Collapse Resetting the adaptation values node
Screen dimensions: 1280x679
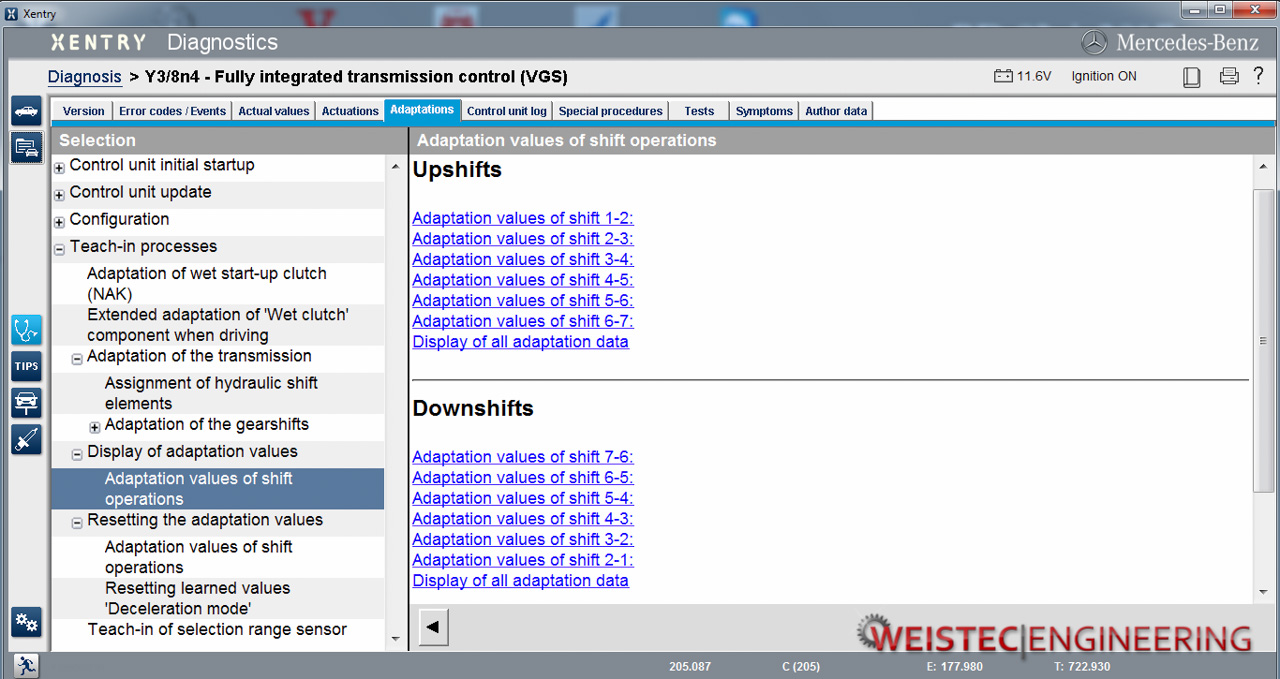pos(77,523)
